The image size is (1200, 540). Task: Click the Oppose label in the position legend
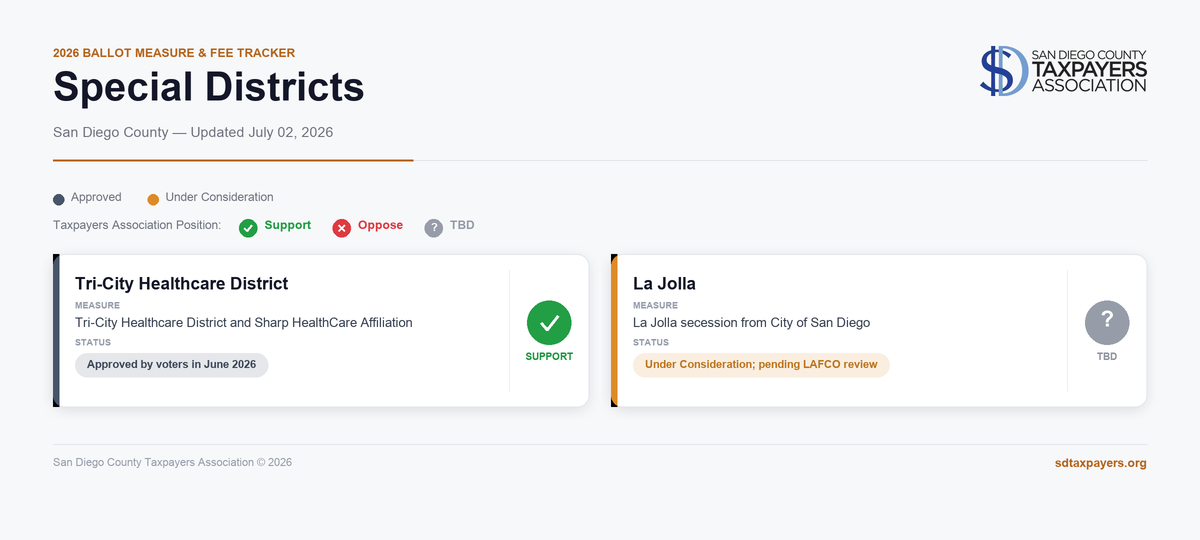click(x=380, y=226)
